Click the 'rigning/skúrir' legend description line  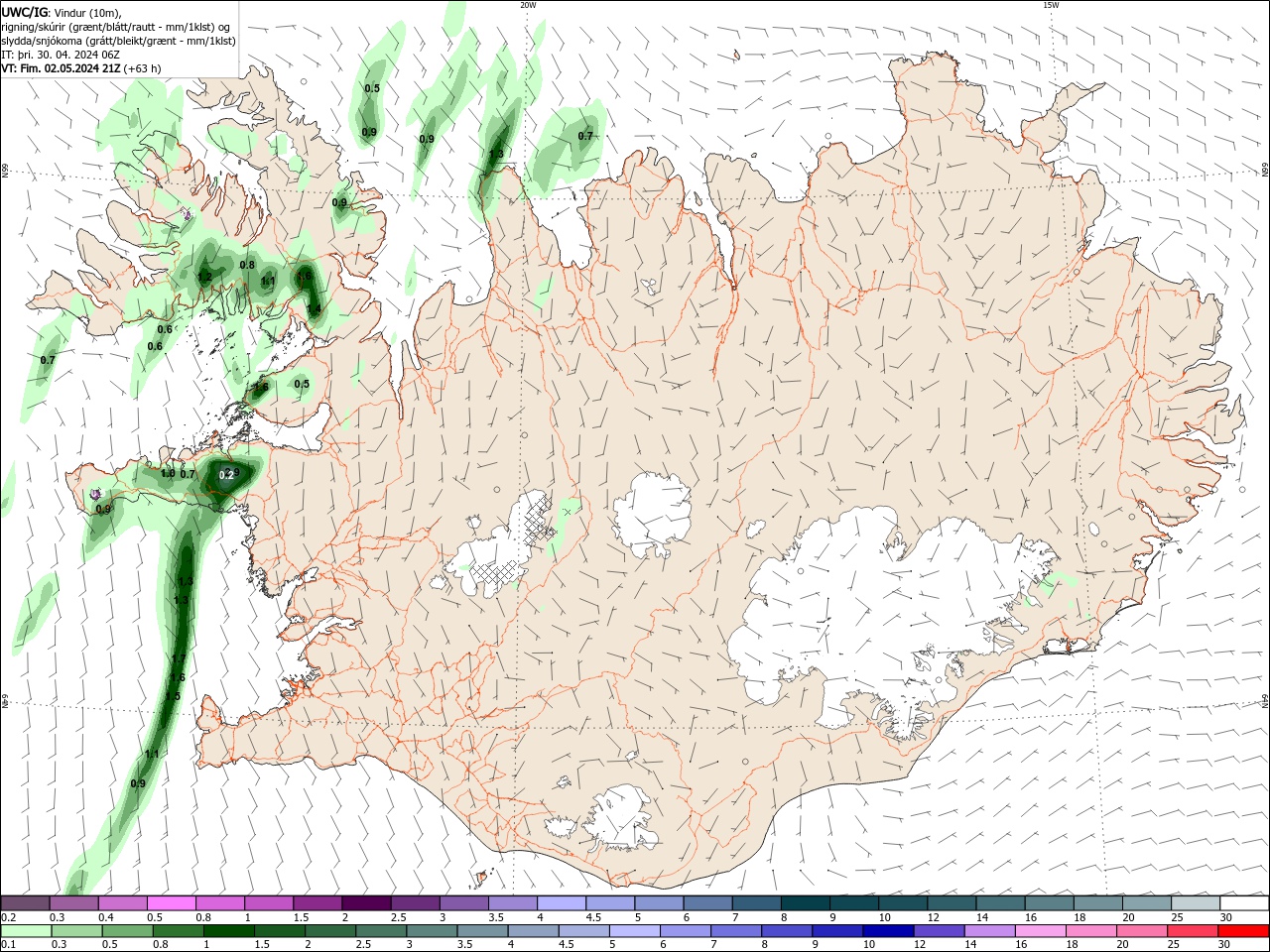[x=116, y=27]
